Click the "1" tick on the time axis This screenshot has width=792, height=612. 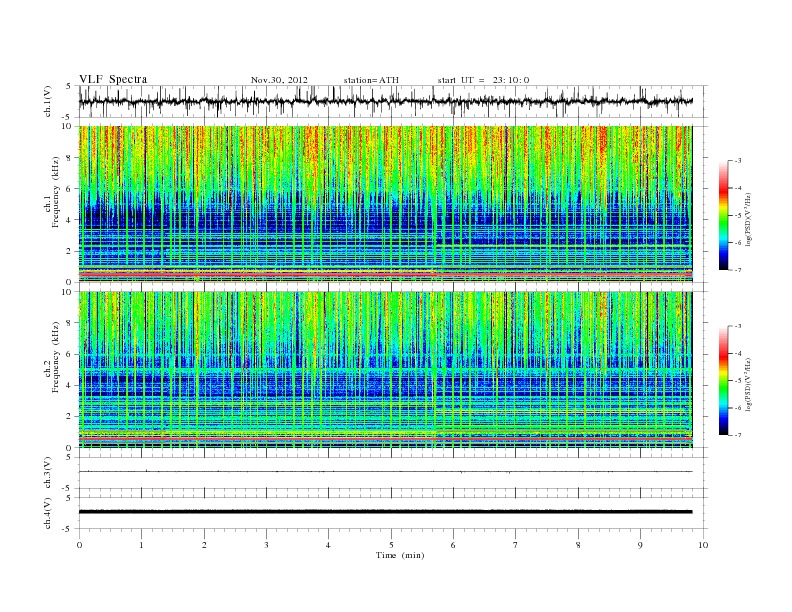click(x=141, y=545)
